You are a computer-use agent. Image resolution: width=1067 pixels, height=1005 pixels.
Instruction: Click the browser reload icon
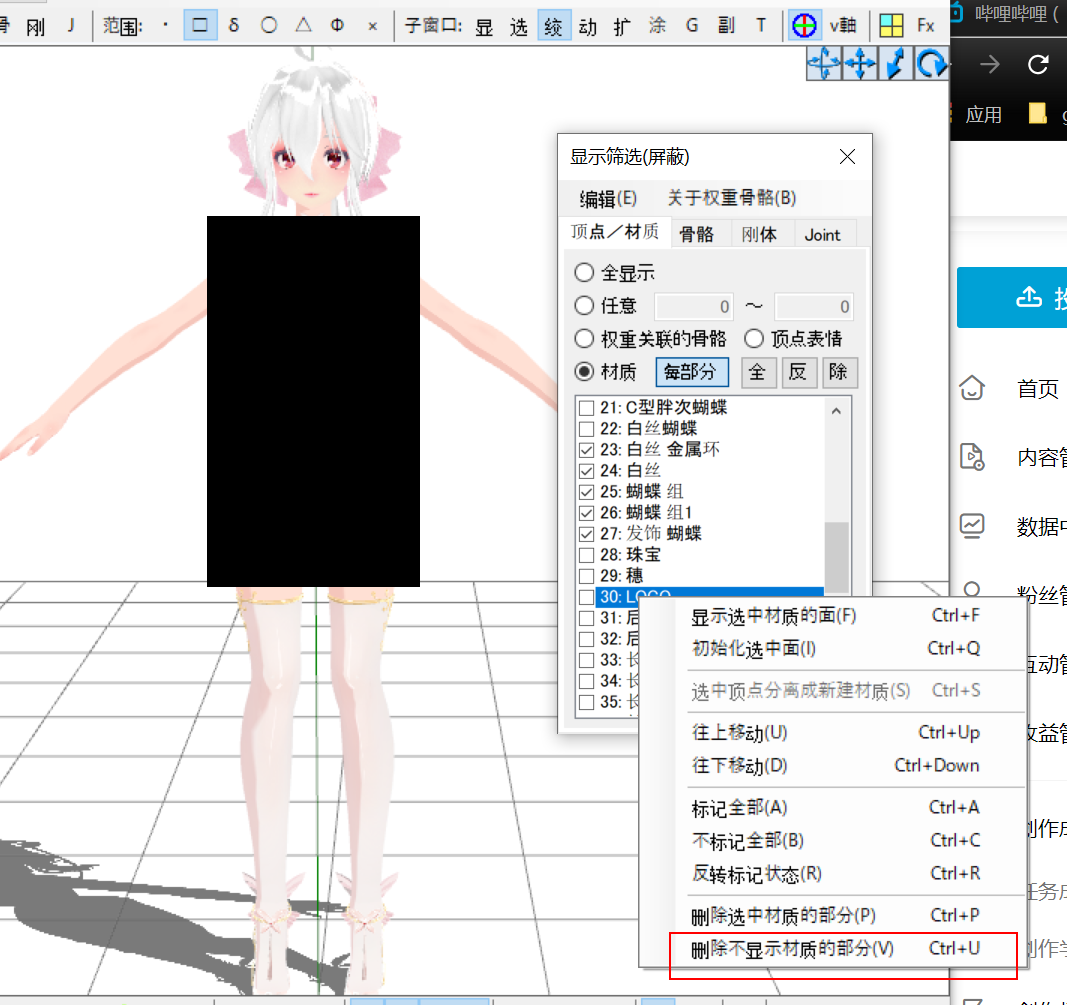[x=1038, y=65]
